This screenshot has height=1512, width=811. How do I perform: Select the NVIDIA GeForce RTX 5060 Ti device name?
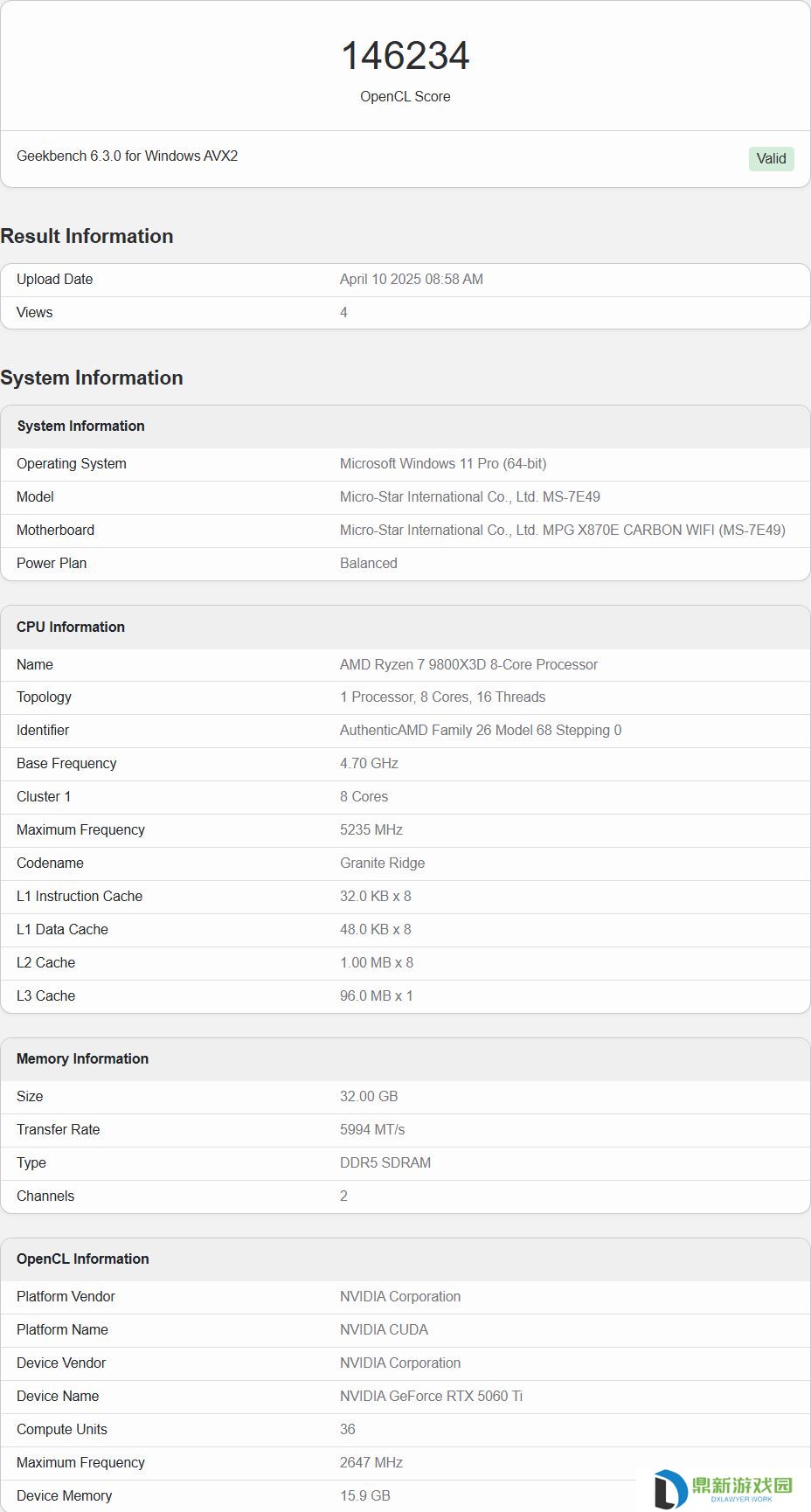pyautogui.click(x=431, y=1397)
